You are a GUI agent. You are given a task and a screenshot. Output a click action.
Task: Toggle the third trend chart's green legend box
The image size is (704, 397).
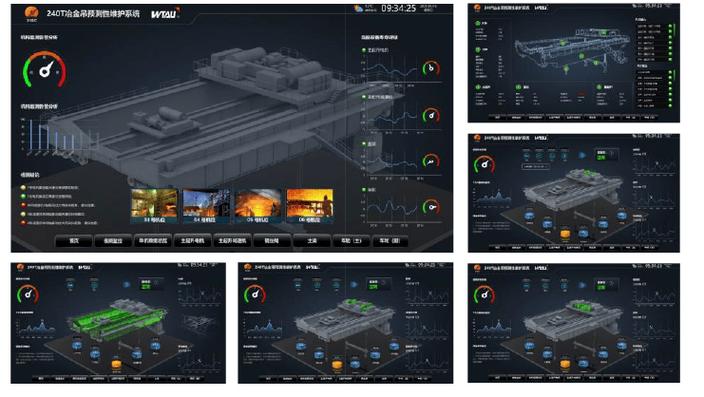pyautogui.click(x=364, y=144)
